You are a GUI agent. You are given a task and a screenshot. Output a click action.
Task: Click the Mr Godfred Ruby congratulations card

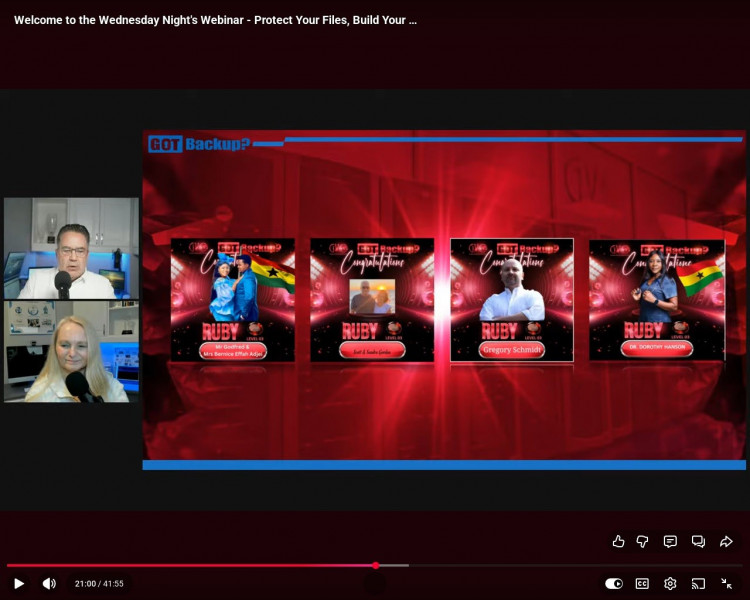[x=233, y=299]
